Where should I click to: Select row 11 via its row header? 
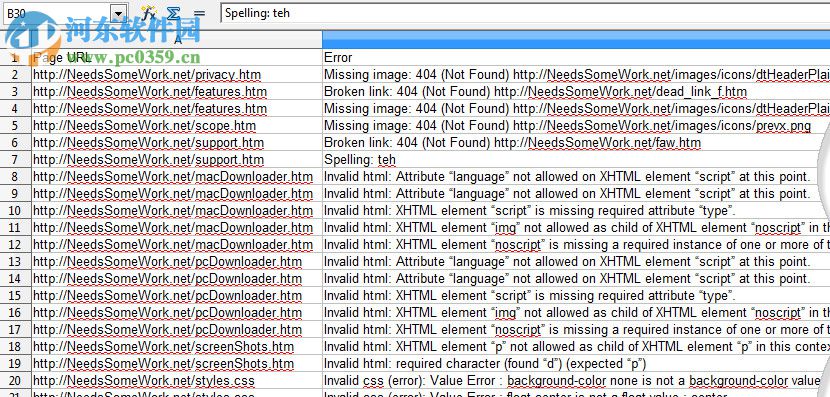point(15,228)
